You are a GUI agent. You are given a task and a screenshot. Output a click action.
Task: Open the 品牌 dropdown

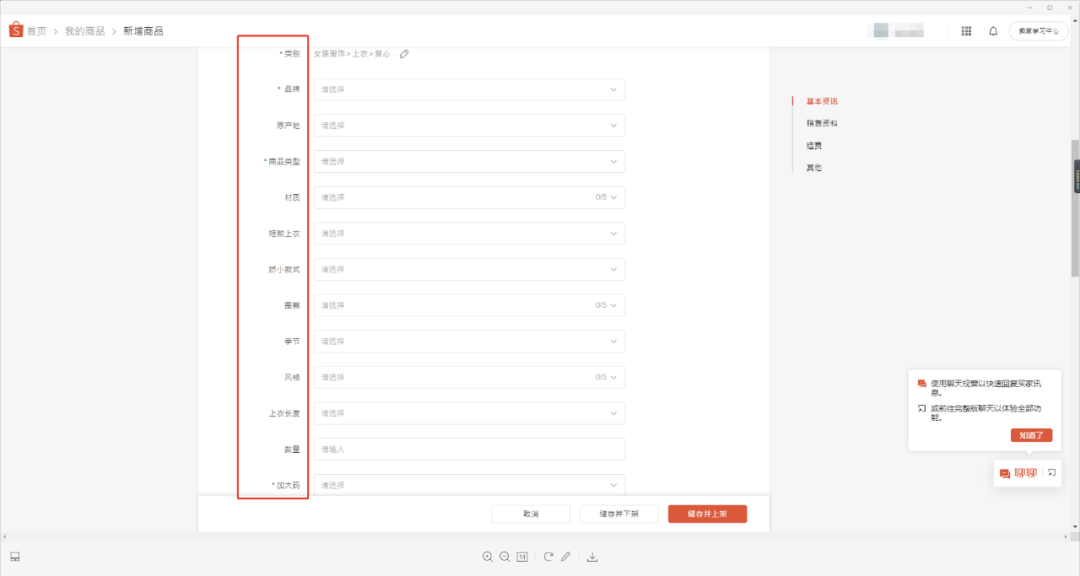470,89
